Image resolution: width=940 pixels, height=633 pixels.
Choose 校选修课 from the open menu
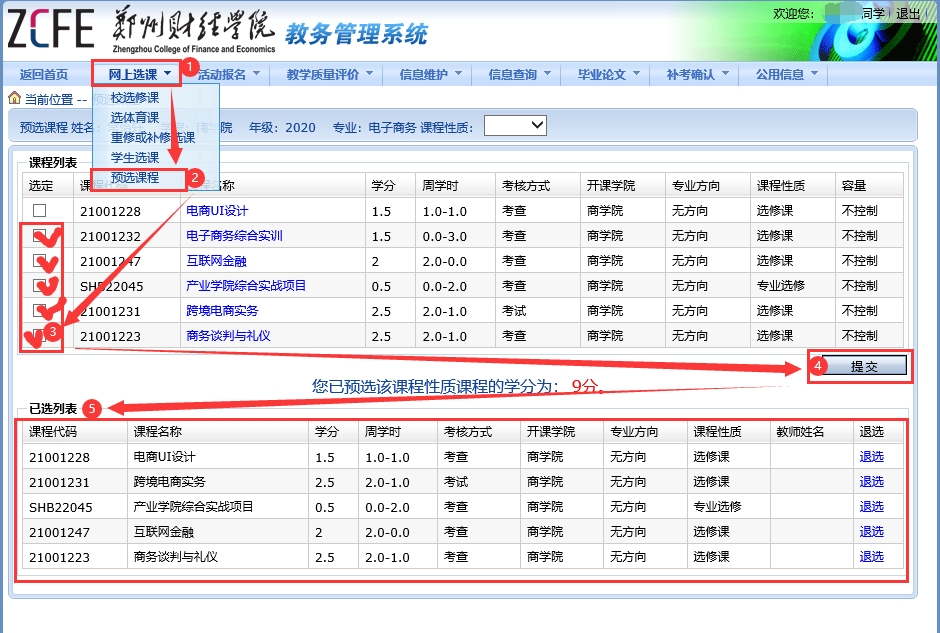pyautogui.click(x=135, y=98)
